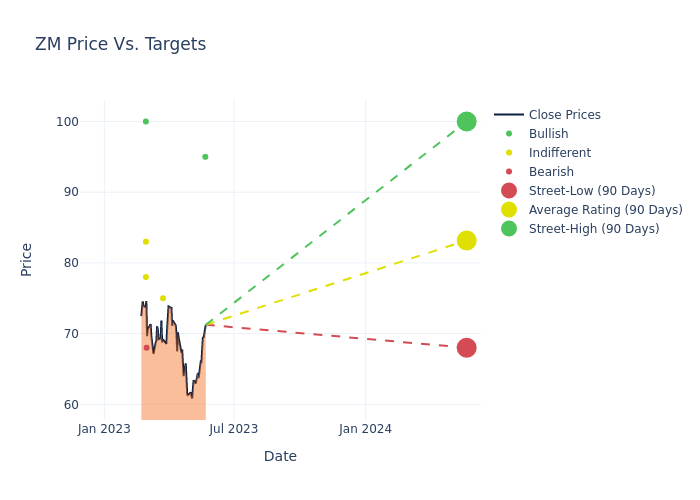This screenshot has width=700, height=500.
Task: Toggle Bullish series in legend
Action: pos(548,134)
